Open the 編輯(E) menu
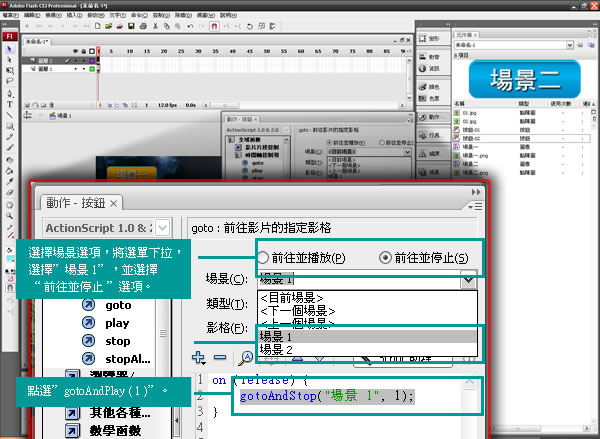600x439 pixels. coord(32,15)
